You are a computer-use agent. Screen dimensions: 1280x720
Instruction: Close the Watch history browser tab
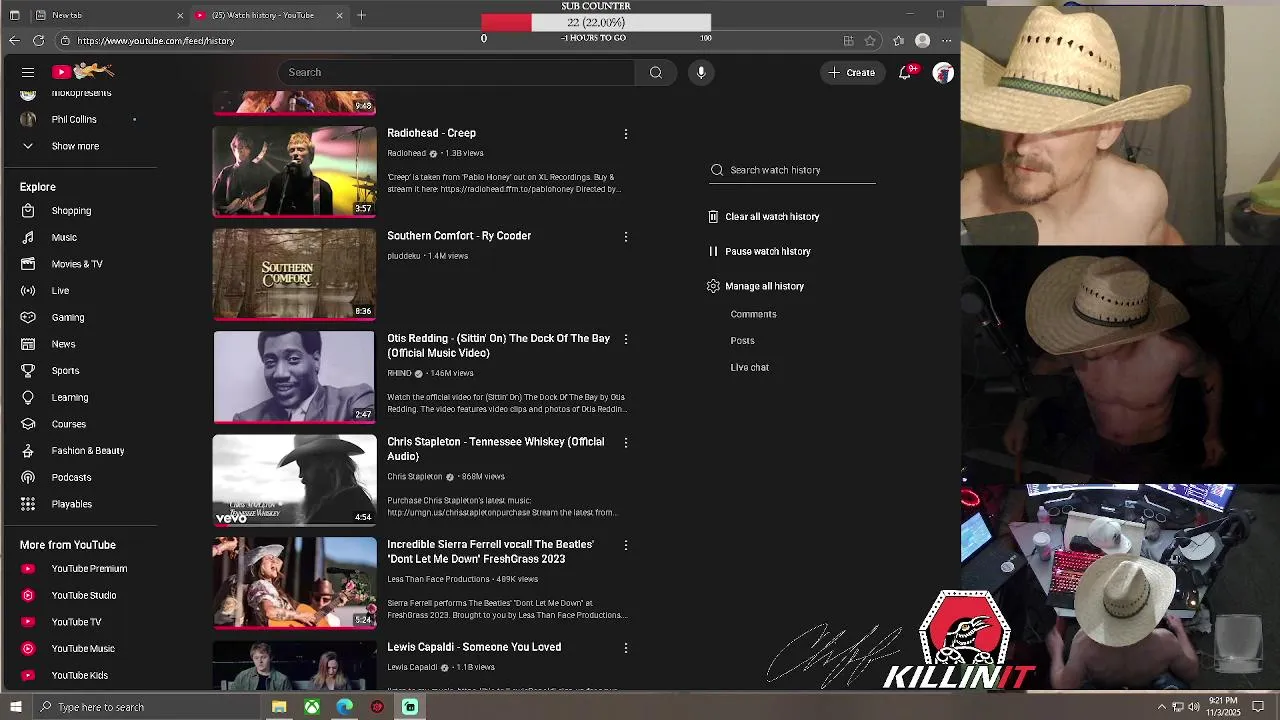339,15
